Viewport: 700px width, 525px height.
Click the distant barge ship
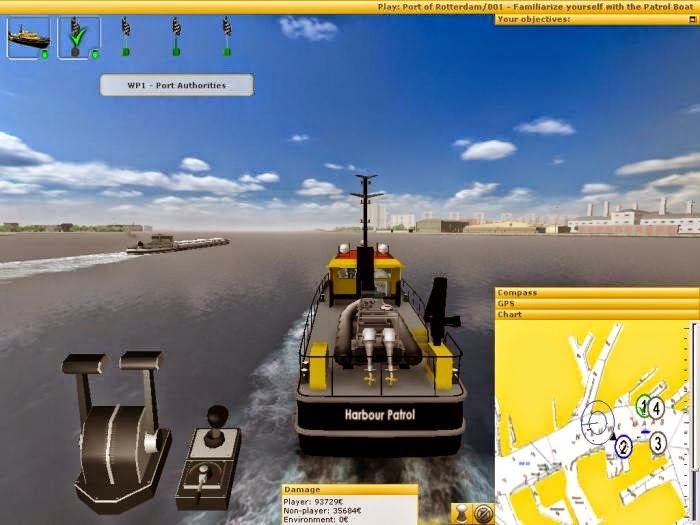click(x=178, y=244)
